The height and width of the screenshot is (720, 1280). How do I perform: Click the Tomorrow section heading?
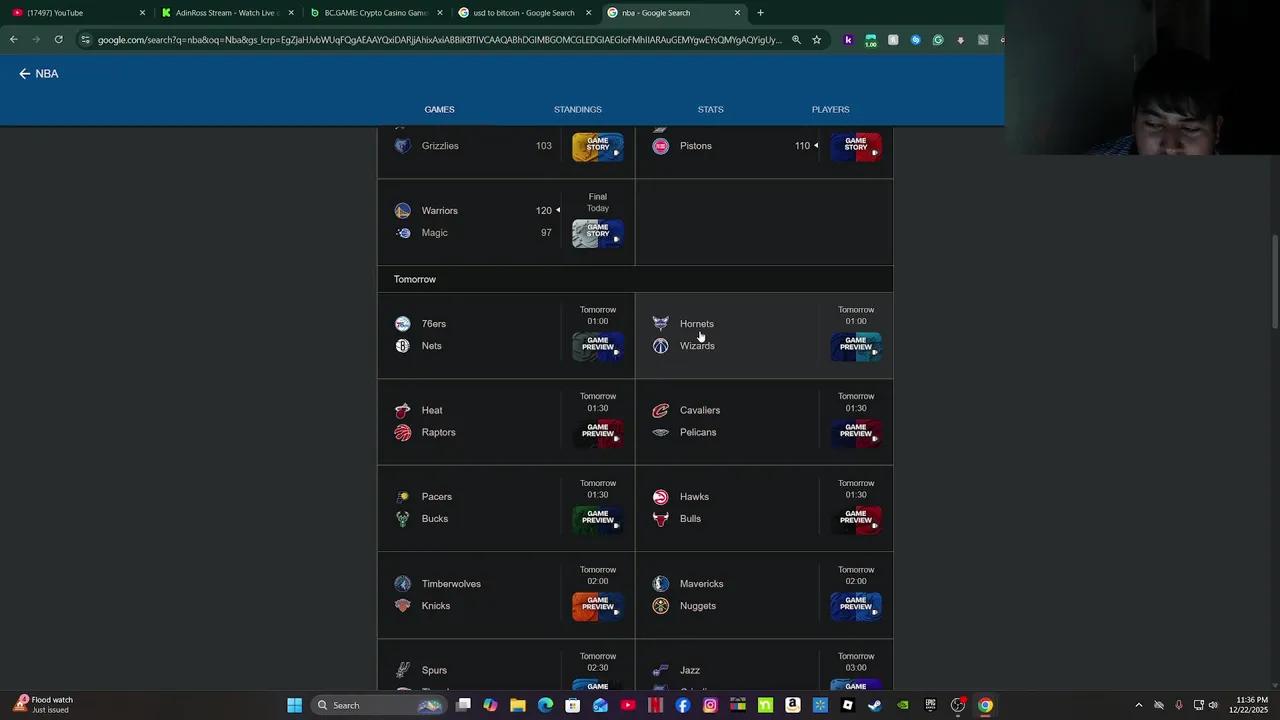click(415, 279)
